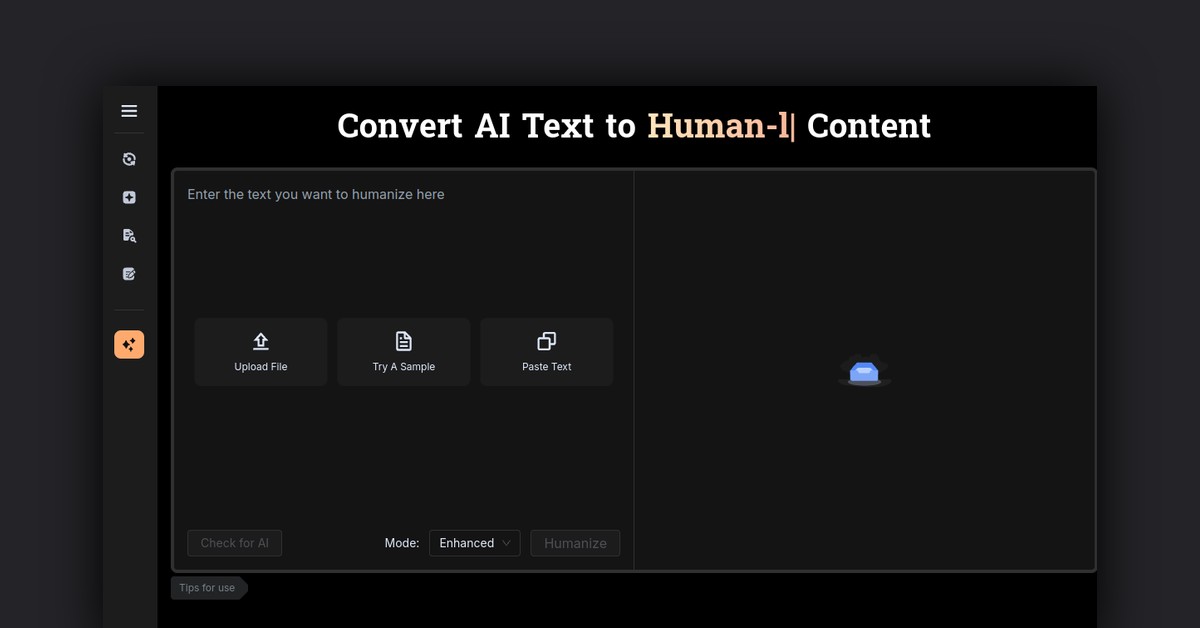The height and width of the screenshot is (628, 1200).
Task: Open the hamburger menu in sidebar
Action: click(x=129, y=111)
